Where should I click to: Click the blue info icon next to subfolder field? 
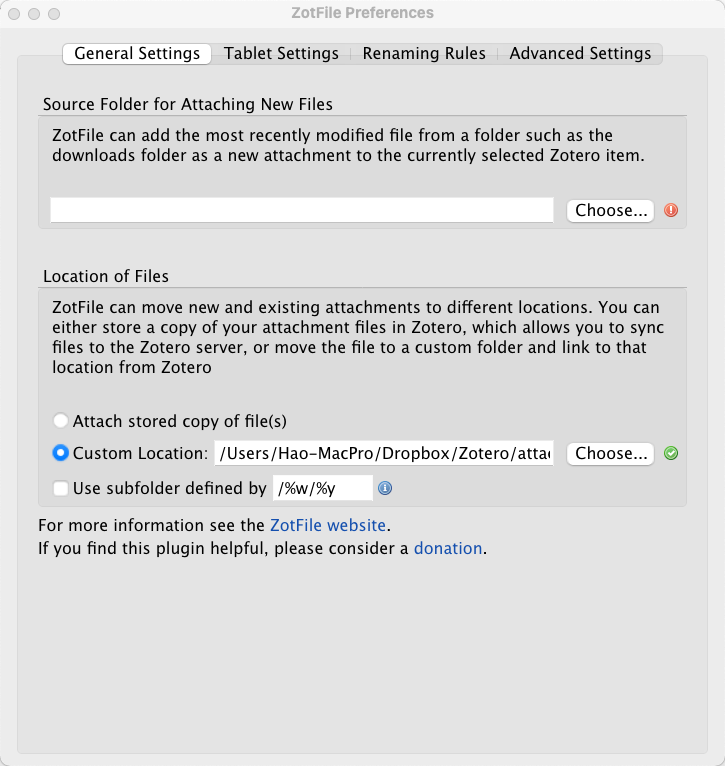(x=385, y=489)
